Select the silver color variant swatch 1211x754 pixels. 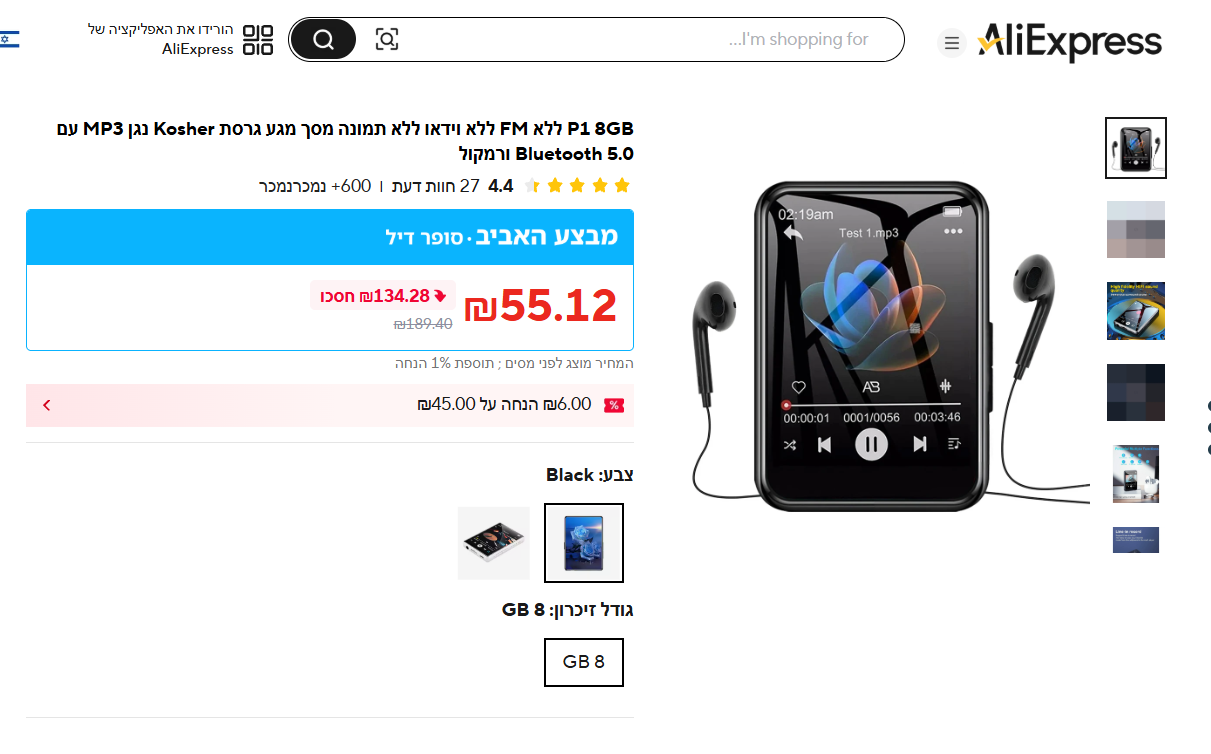click(x=494, y=543)
